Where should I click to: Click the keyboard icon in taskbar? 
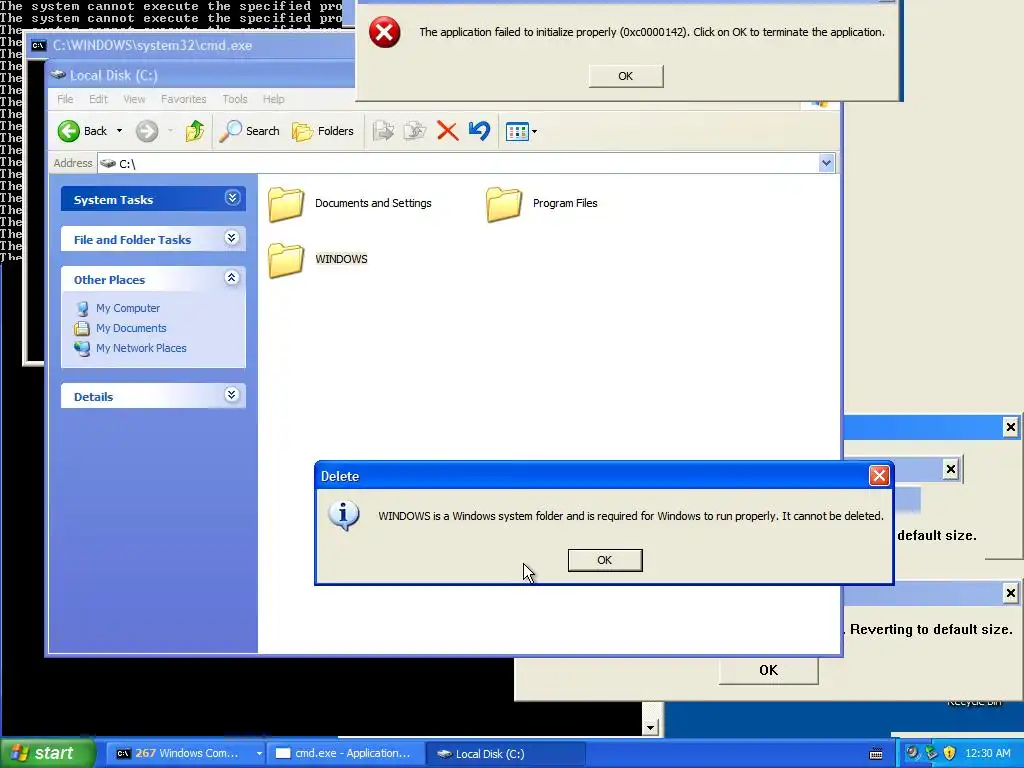[876, 754]
